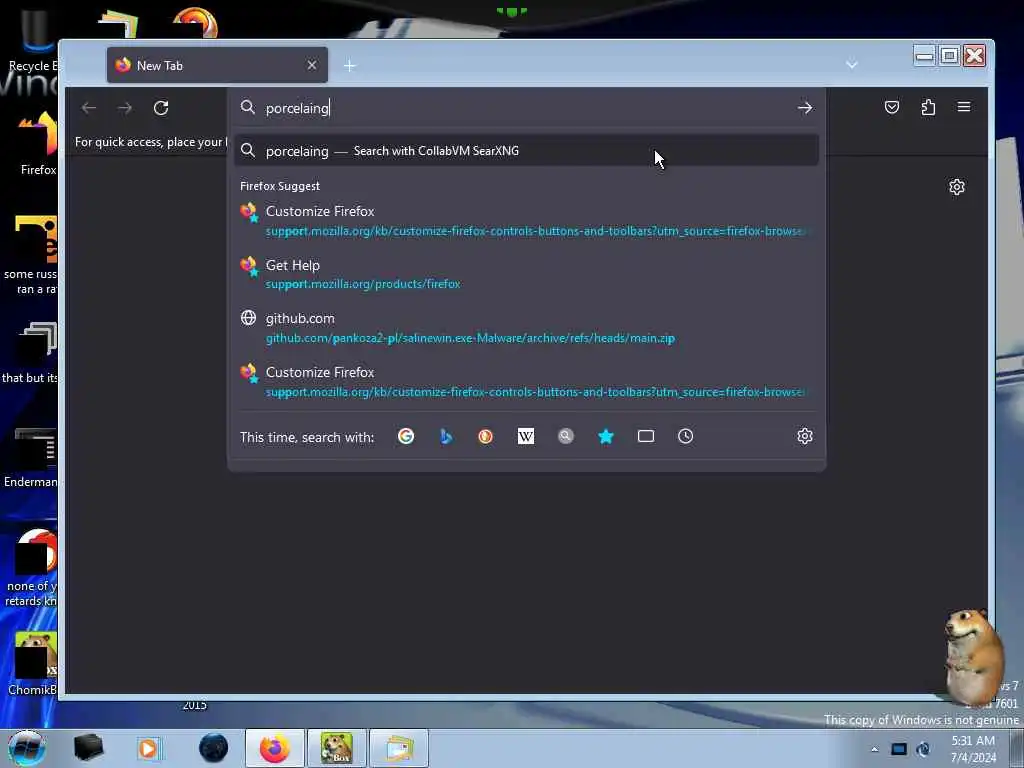Select the New Tab tab

(x=217, y=65)
